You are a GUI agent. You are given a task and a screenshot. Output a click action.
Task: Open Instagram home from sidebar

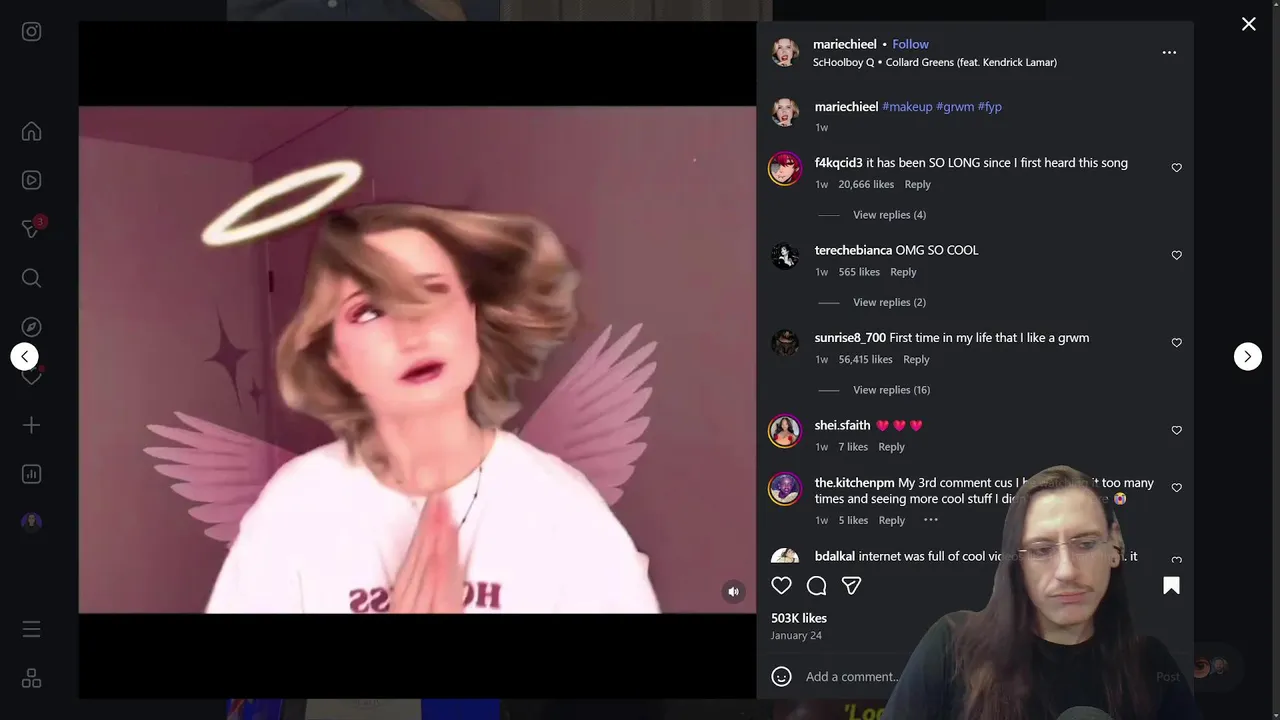point(31,131)
